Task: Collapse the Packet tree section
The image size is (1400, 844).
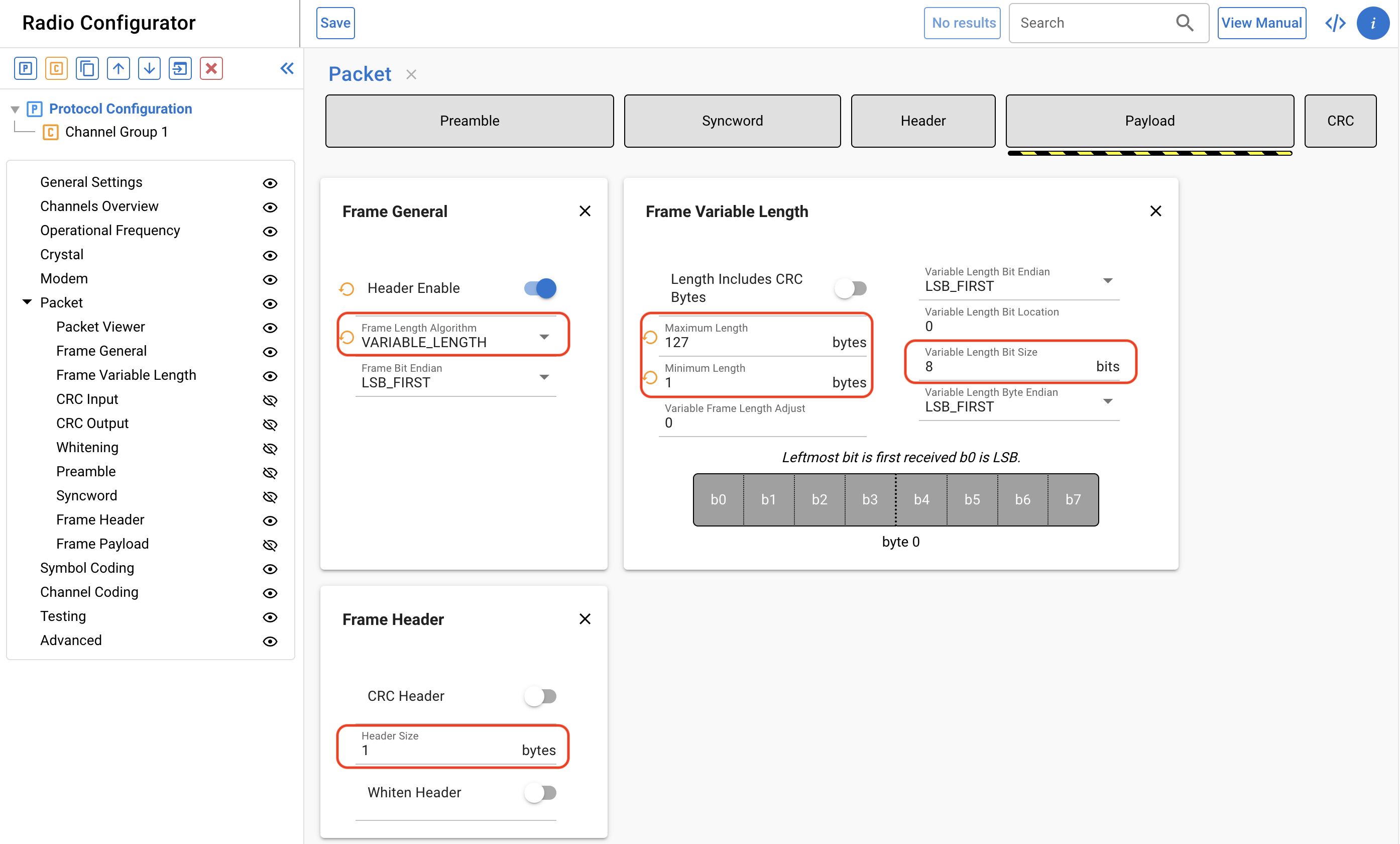Action: pyautogui.click(x=27, y=302)
